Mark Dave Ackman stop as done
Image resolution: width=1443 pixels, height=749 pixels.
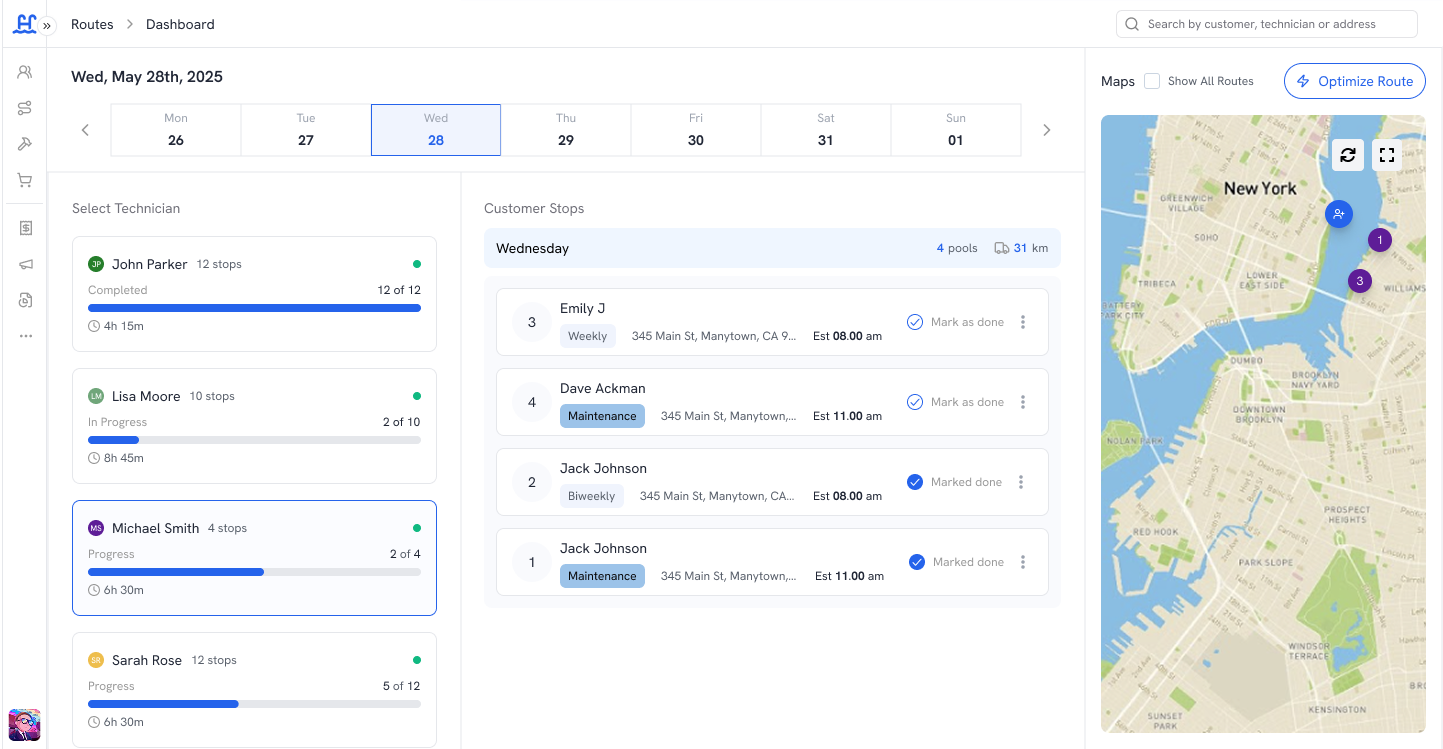955,402
